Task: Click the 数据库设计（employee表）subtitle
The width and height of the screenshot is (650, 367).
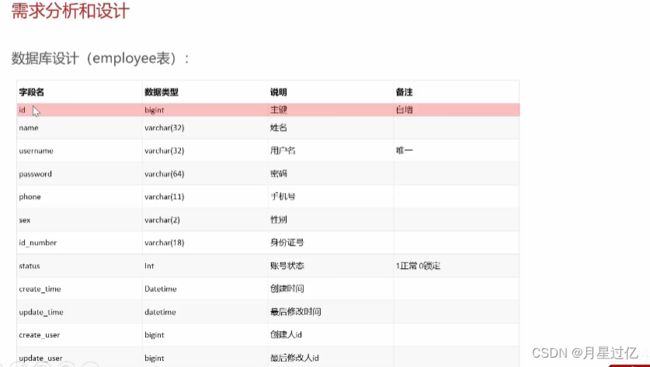Action: pyautogui.click(x=100, y=58)
